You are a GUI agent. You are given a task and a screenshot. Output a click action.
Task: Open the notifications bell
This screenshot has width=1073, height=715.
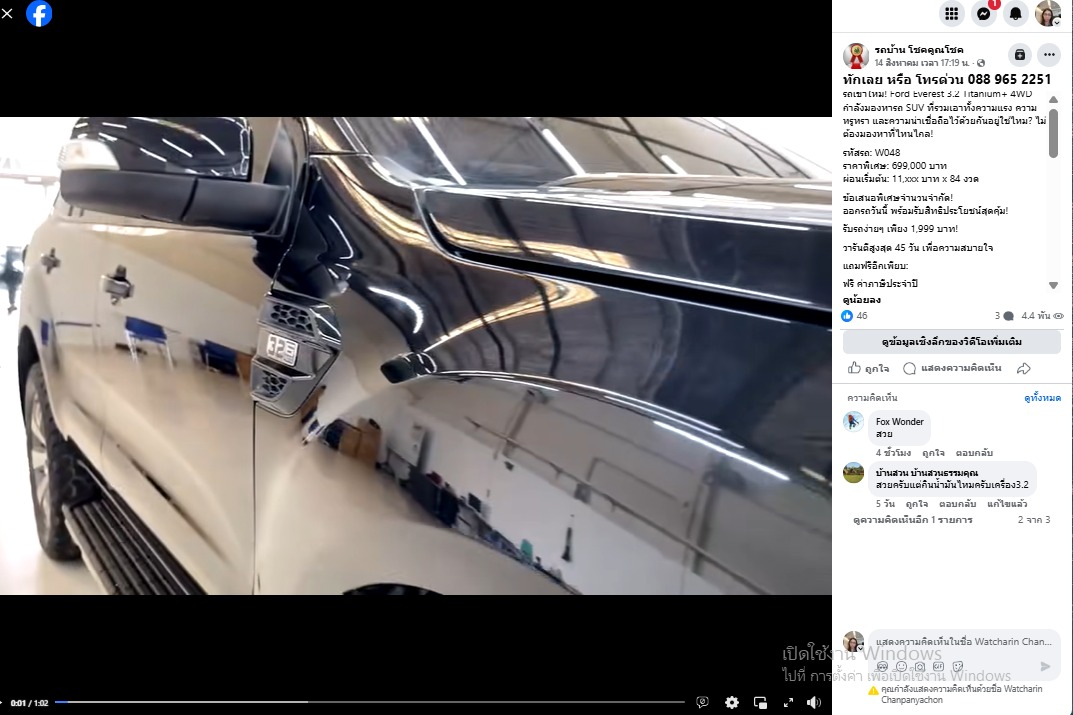[1016, 14]
